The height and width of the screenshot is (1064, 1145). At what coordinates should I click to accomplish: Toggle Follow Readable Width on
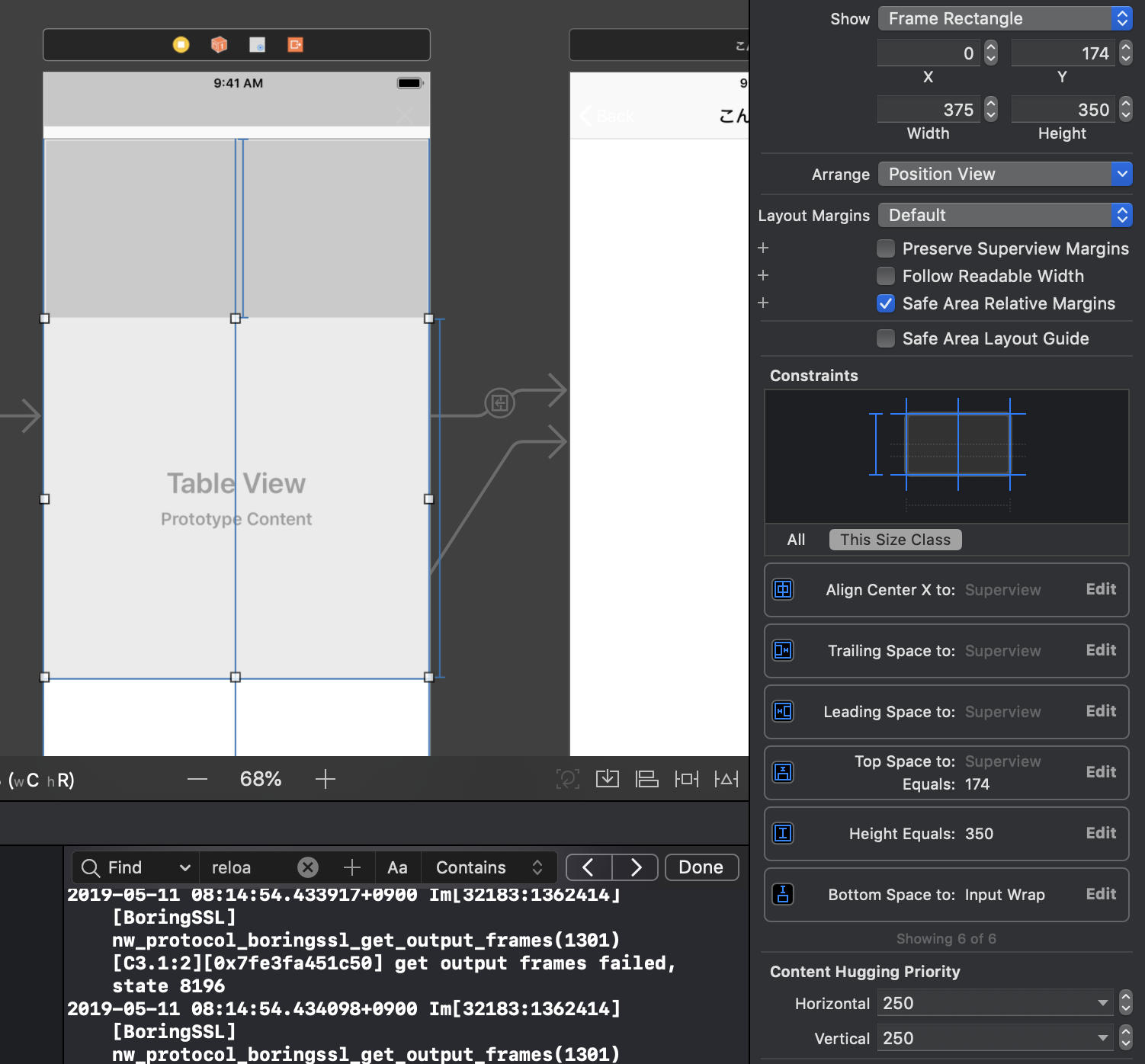click(885, 276)
